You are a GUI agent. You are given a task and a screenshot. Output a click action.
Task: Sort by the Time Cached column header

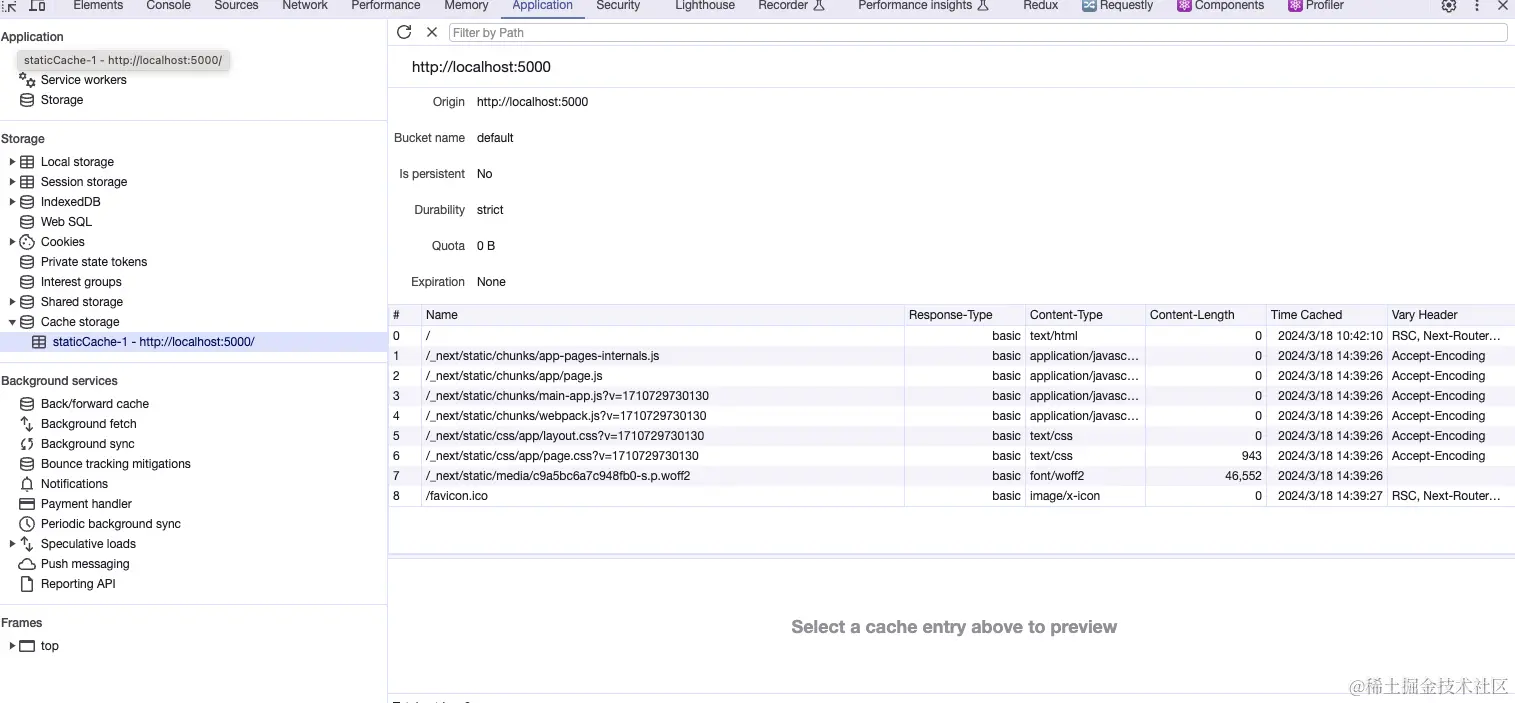(x=1326, y=315)
